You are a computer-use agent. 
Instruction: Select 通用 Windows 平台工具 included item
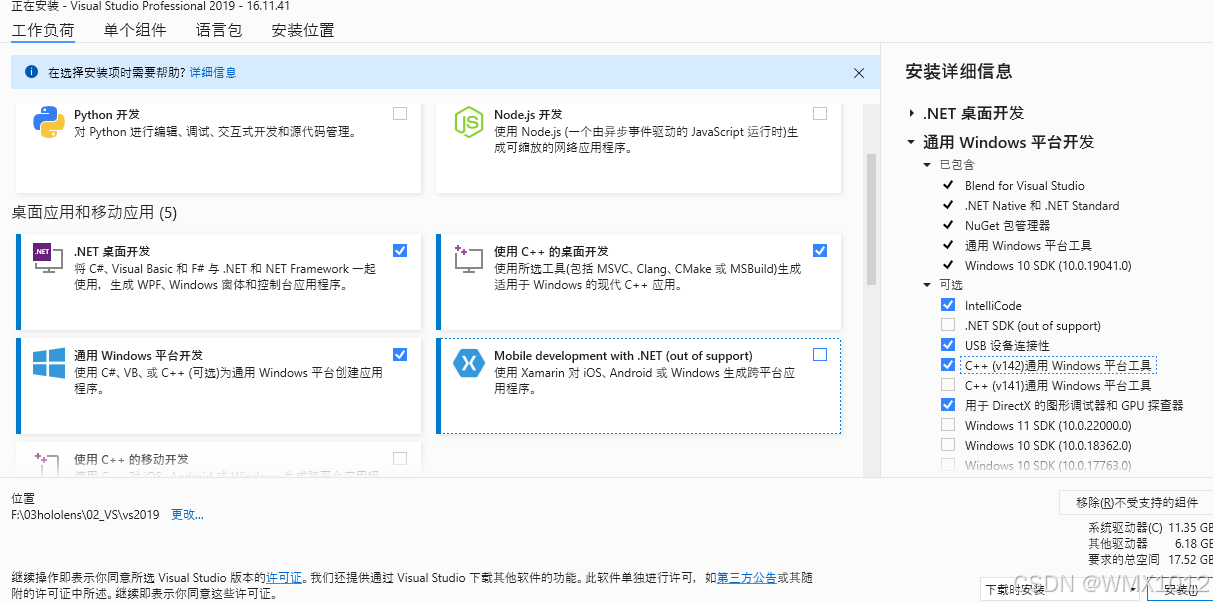tap(1028, 245)
